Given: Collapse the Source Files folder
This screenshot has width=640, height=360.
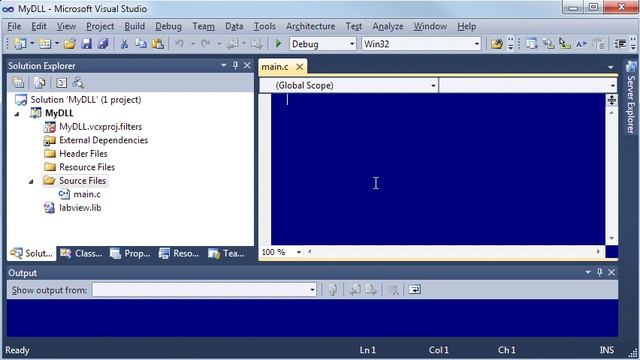Looking at the screenshot, I should (x=31, y=181).
